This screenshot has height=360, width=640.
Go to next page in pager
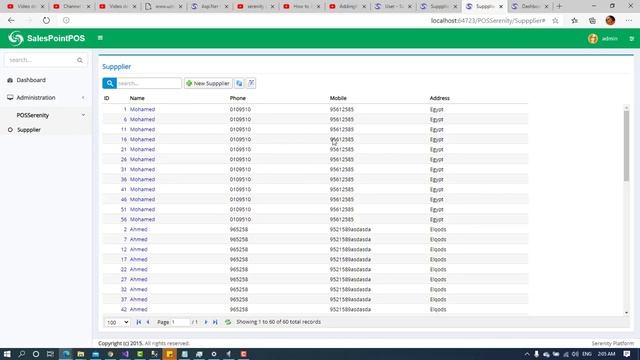click(x=206, y=322)
